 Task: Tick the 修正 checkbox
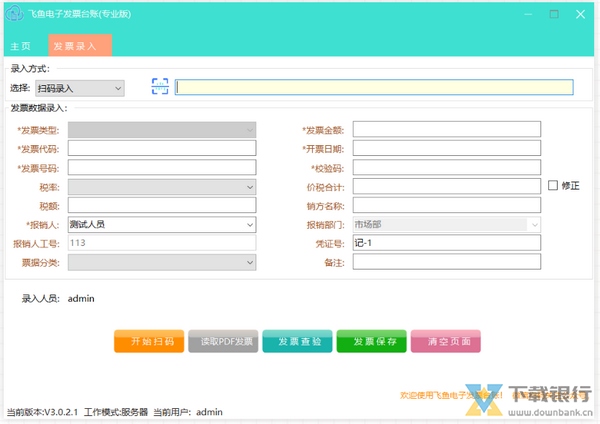coord(553,186)
